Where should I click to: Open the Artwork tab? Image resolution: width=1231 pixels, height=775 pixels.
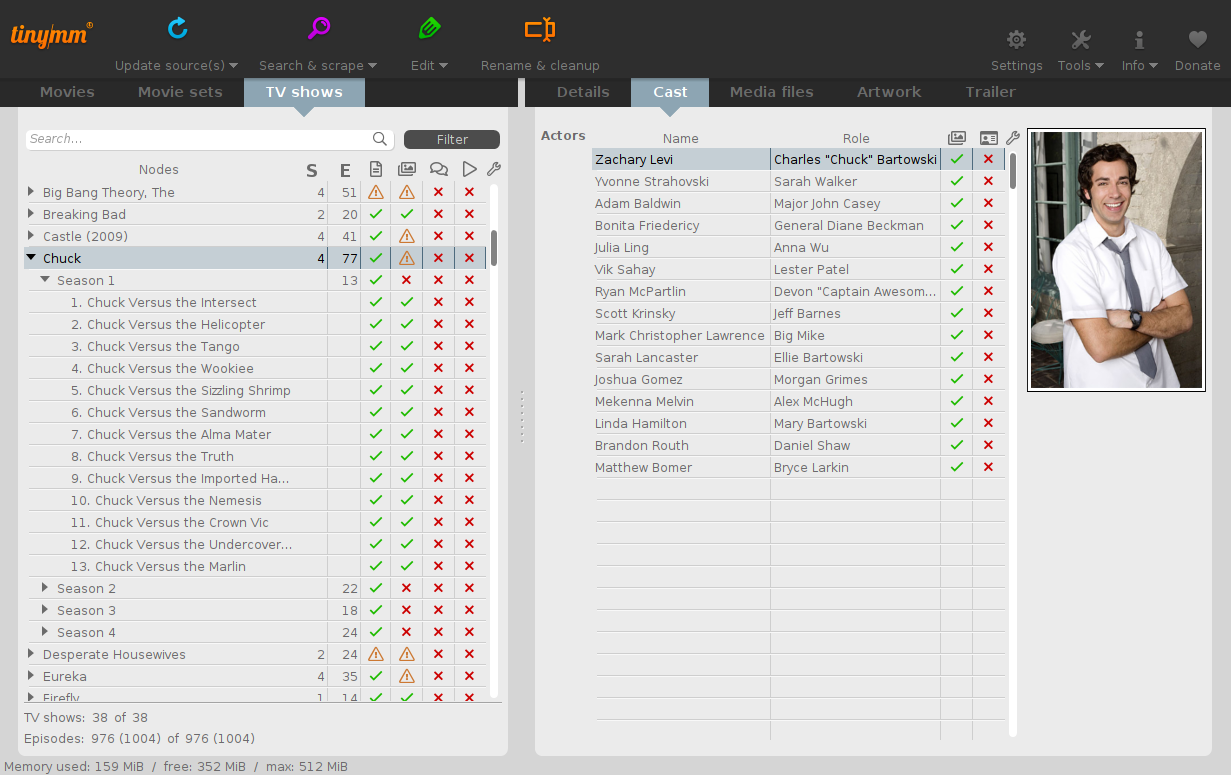point(889,92)
